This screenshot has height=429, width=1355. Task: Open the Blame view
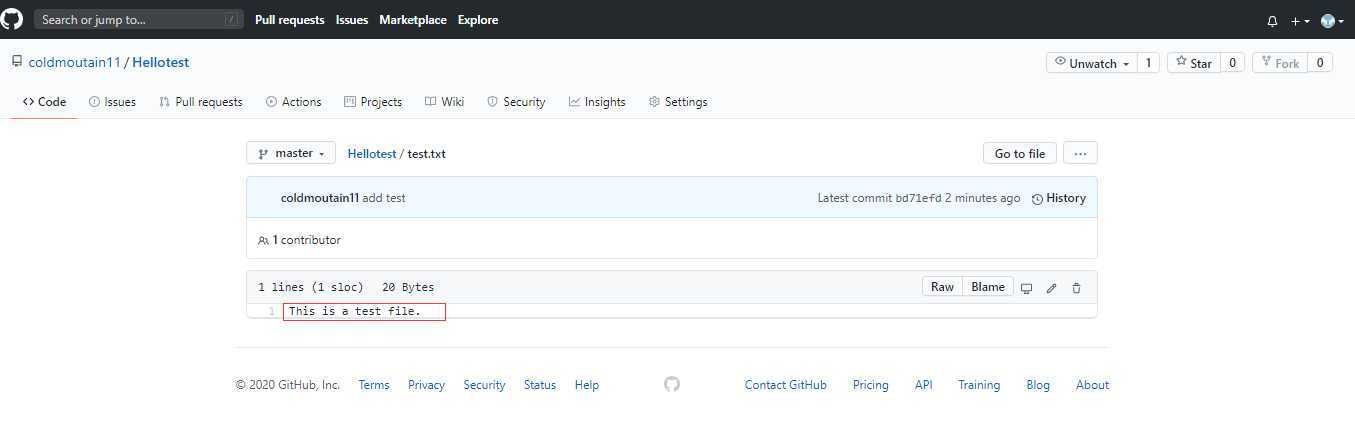click(988, 287)
